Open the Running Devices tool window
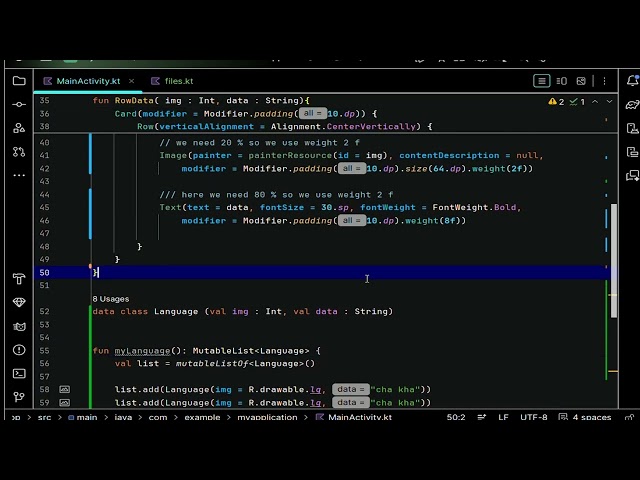The width and height of the screenshot is (640, 480). click(632, 152)
